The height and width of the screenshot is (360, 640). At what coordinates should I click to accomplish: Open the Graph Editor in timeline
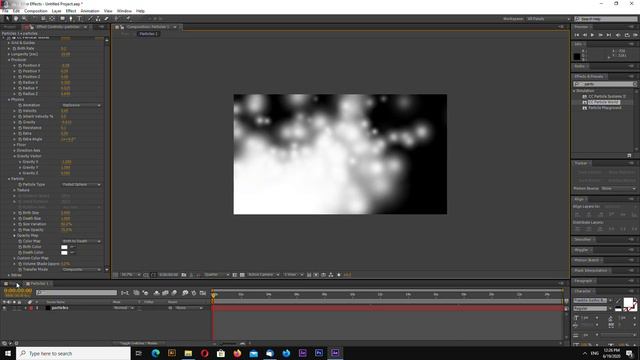click(203, 293)
